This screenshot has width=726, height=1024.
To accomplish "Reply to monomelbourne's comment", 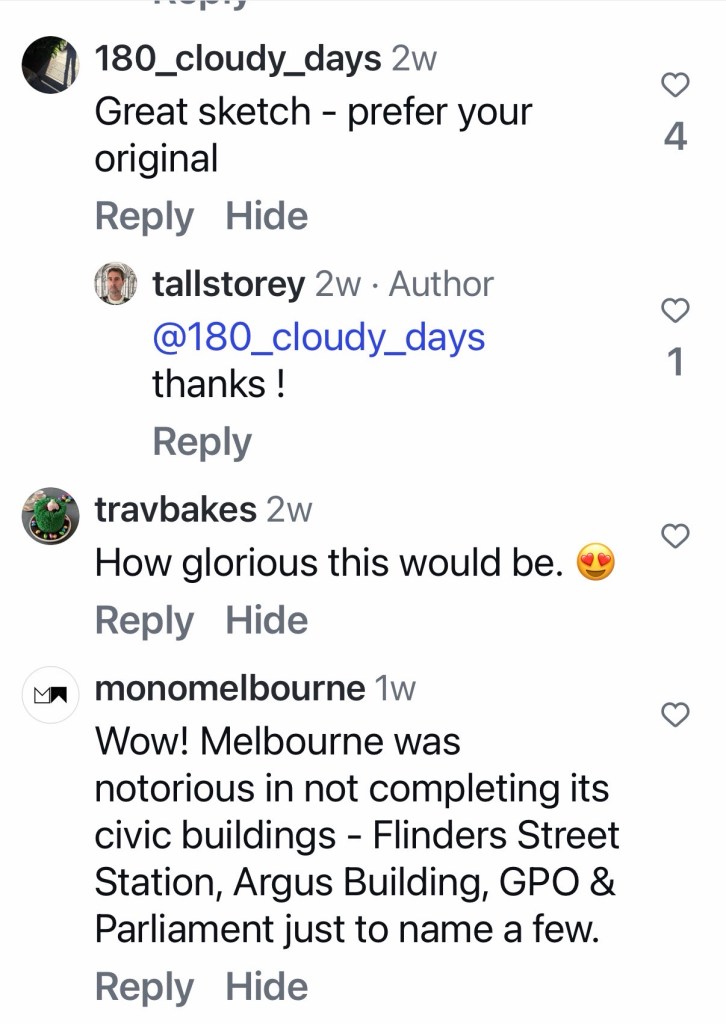I will coord(144,987).
